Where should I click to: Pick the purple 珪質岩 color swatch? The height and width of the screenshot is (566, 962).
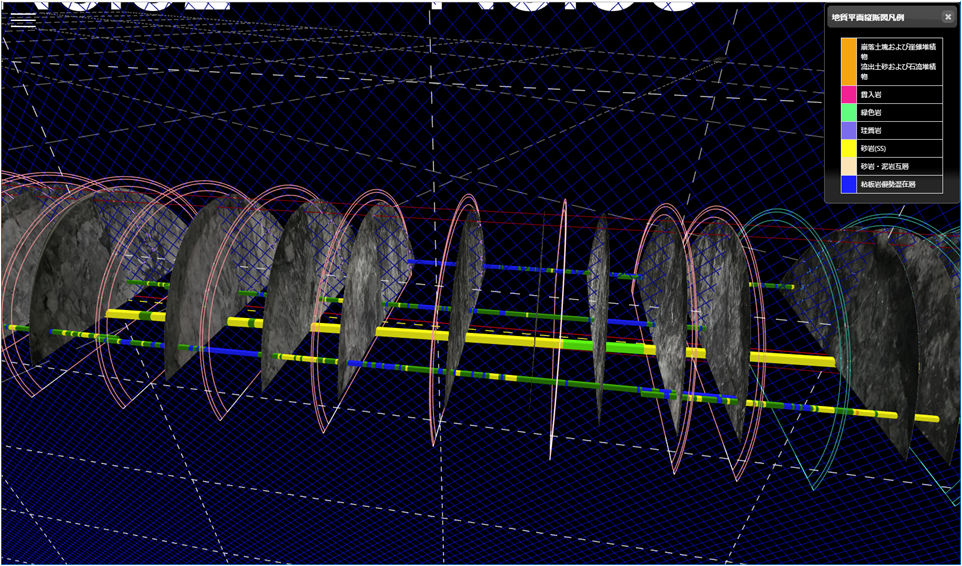point(848,130)
